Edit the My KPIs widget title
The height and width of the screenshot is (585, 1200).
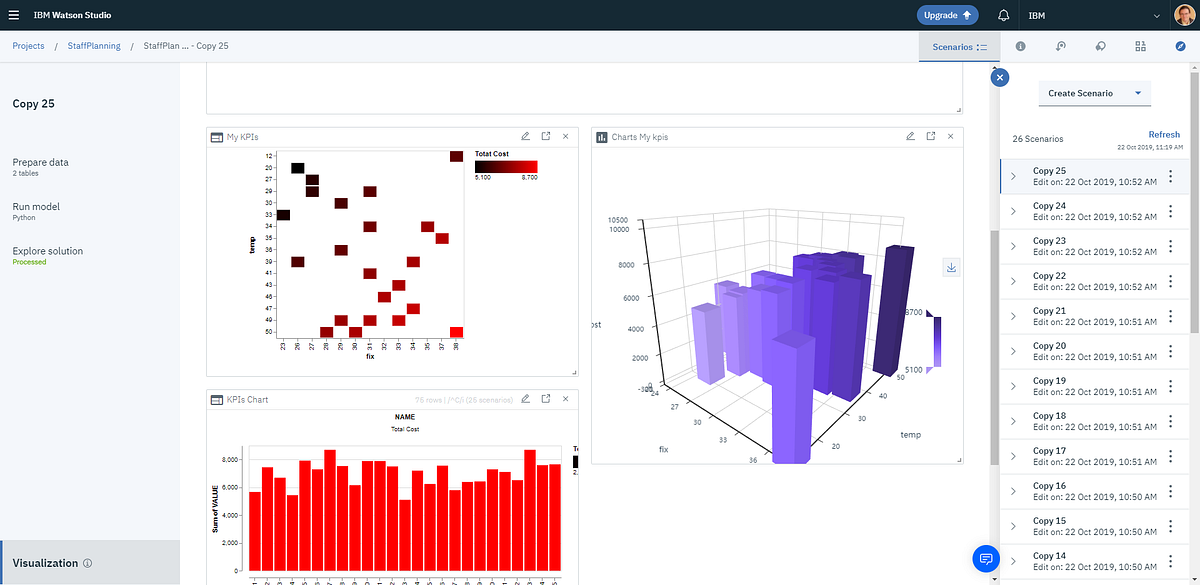click(x=526, y=136)
